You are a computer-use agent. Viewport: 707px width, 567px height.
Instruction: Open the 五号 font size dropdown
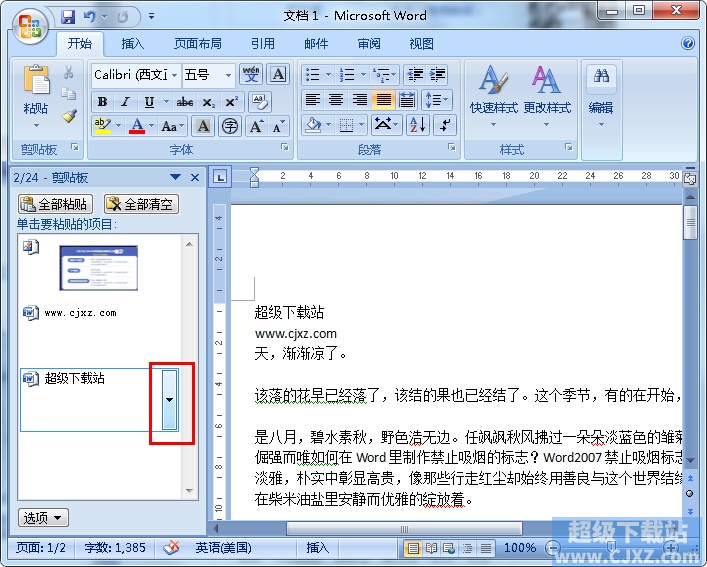click(x=228, y=75)
